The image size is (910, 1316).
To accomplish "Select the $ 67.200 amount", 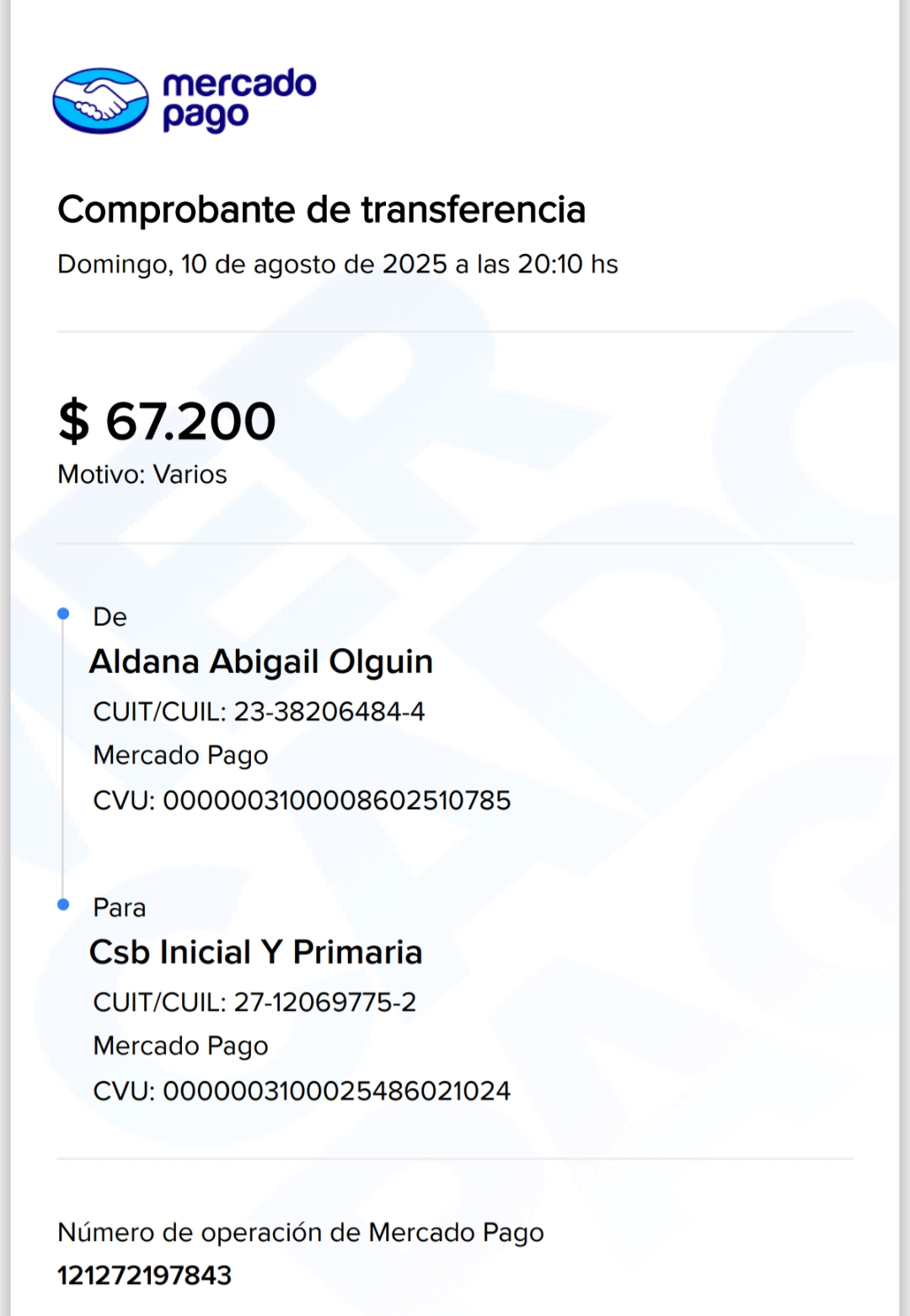I will [167, 421].
